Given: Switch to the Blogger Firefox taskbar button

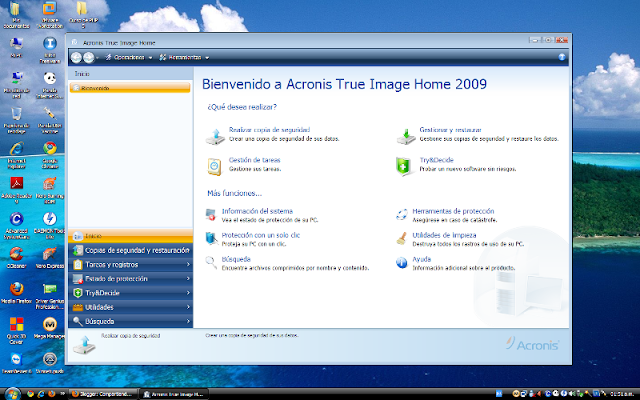Looking at the screenshot, I should point(103,394).
